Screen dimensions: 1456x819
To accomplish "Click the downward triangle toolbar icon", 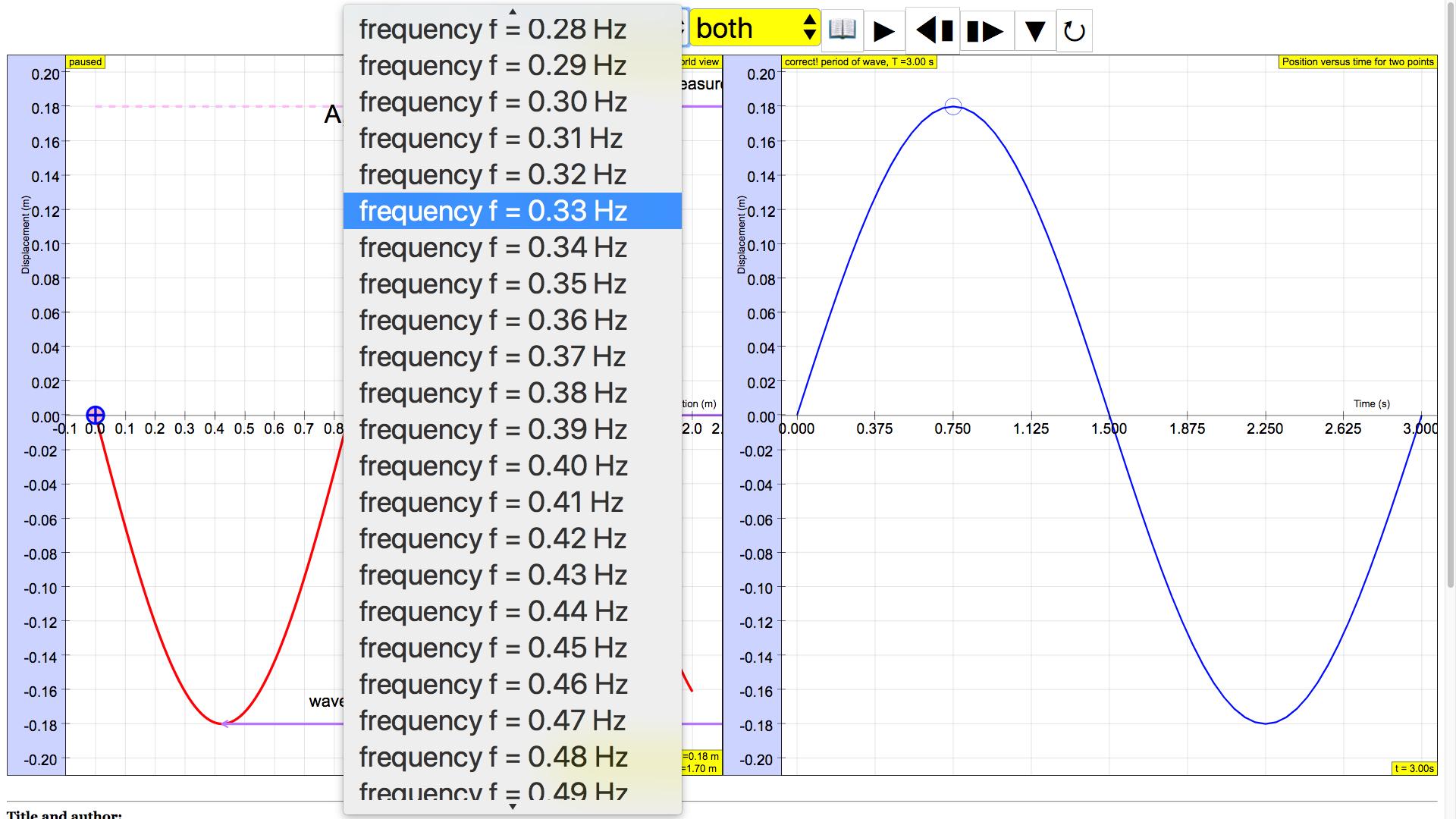I will 1035,31.
